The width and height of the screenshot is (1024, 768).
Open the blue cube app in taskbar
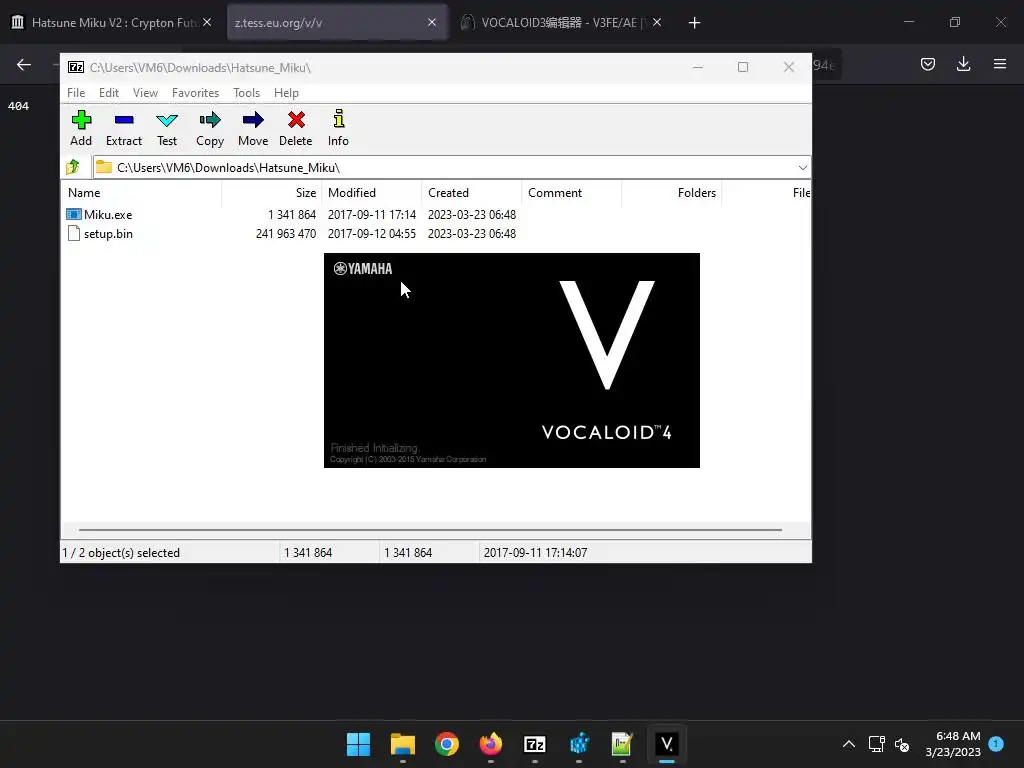point(579,744)
